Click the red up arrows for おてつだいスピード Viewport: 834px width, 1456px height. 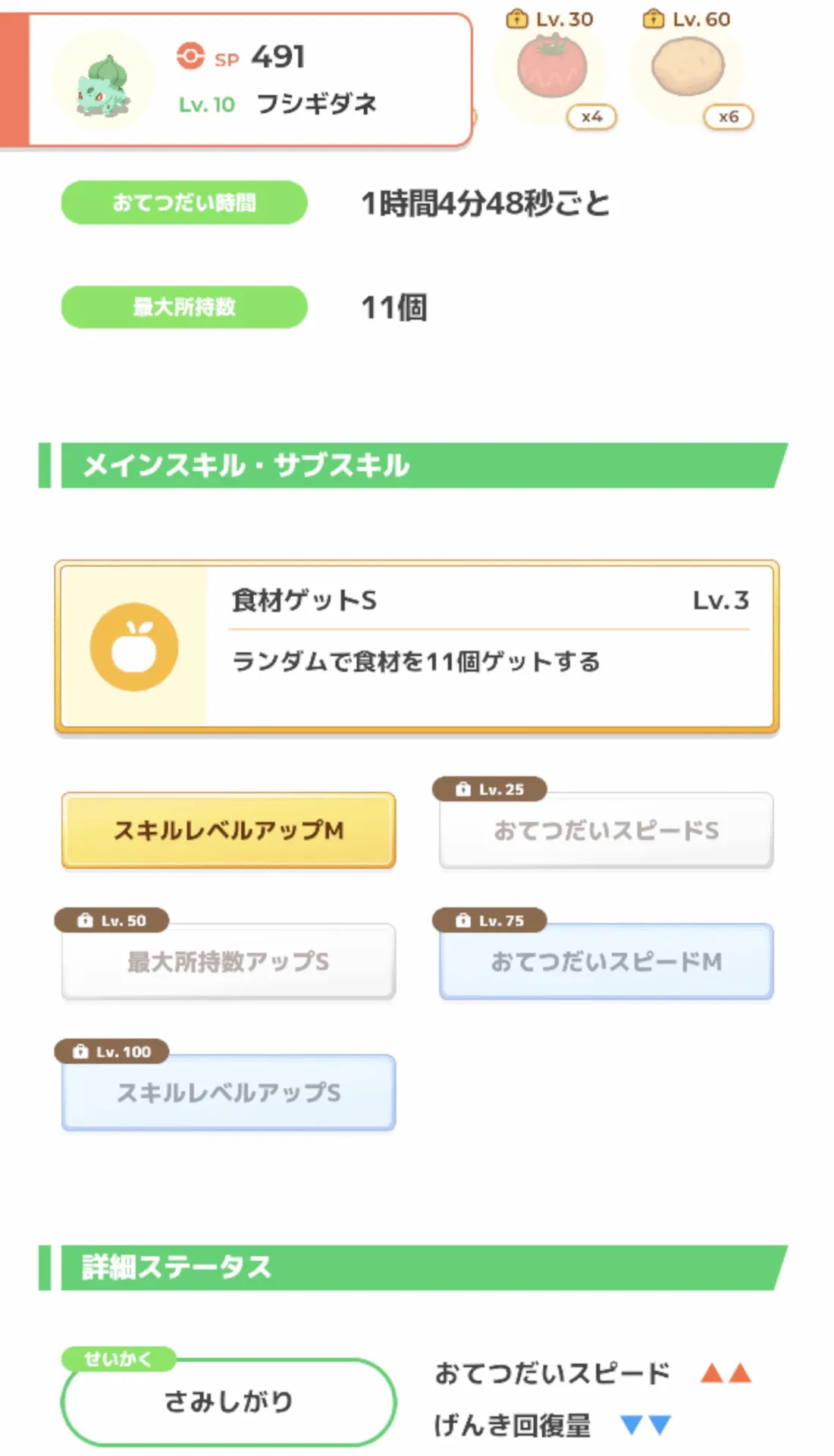(726, 1373)
